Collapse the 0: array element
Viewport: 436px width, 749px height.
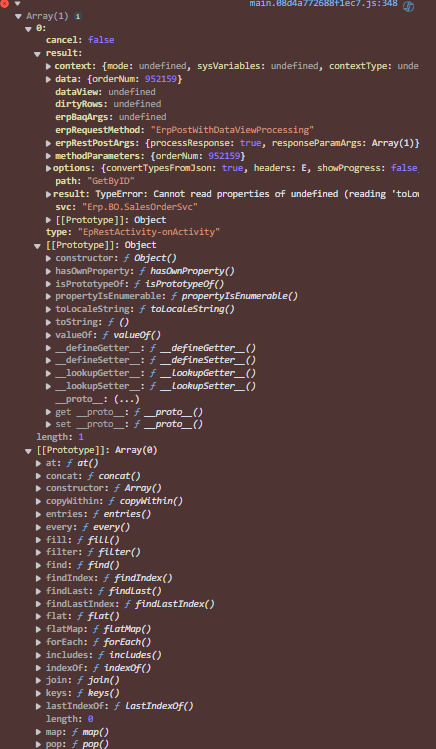tap(28, 29)
